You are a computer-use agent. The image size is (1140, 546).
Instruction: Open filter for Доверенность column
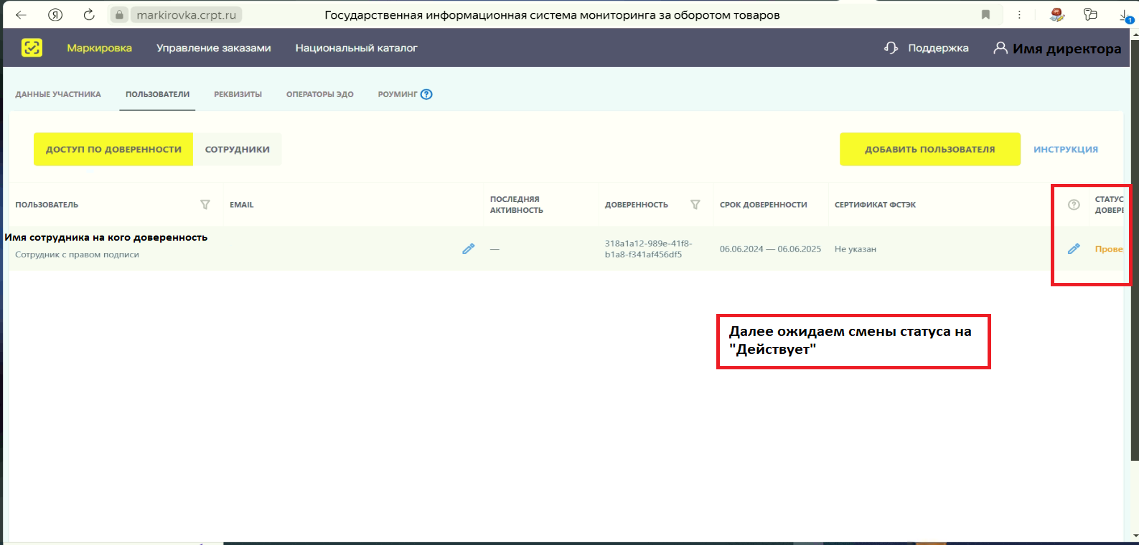tap(695, 205)
